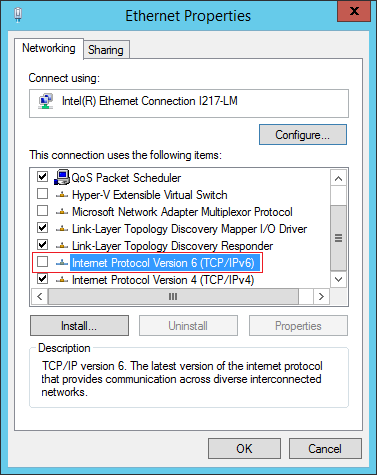Click the Link-Layer Topology Discovery Mapper driver icon
Image resolution: width=377 pixels, height=475 pixels.
[62, 229]
